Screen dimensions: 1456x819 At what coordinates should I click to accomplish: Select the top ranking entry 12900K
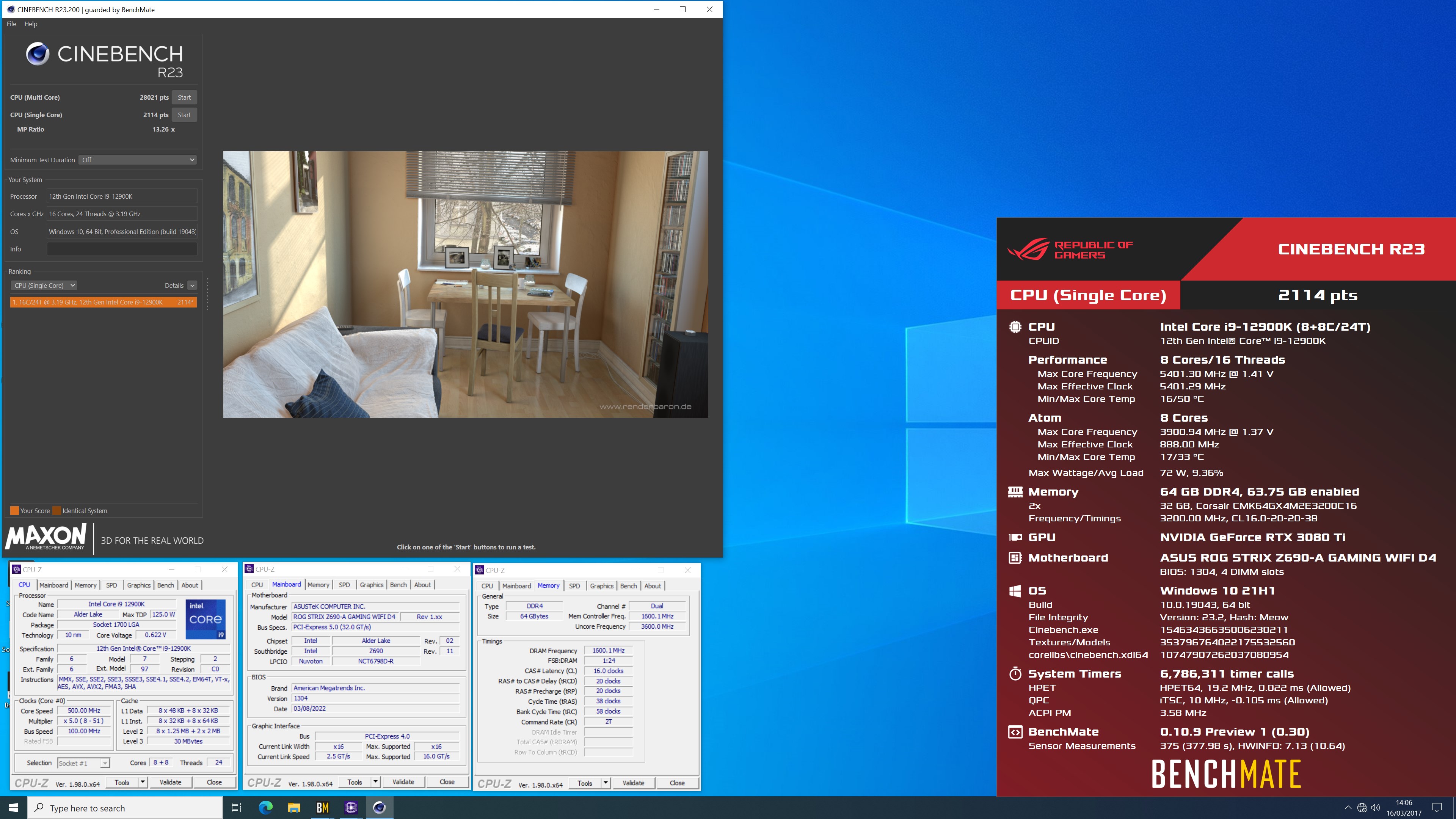click(x=104, y=303)
